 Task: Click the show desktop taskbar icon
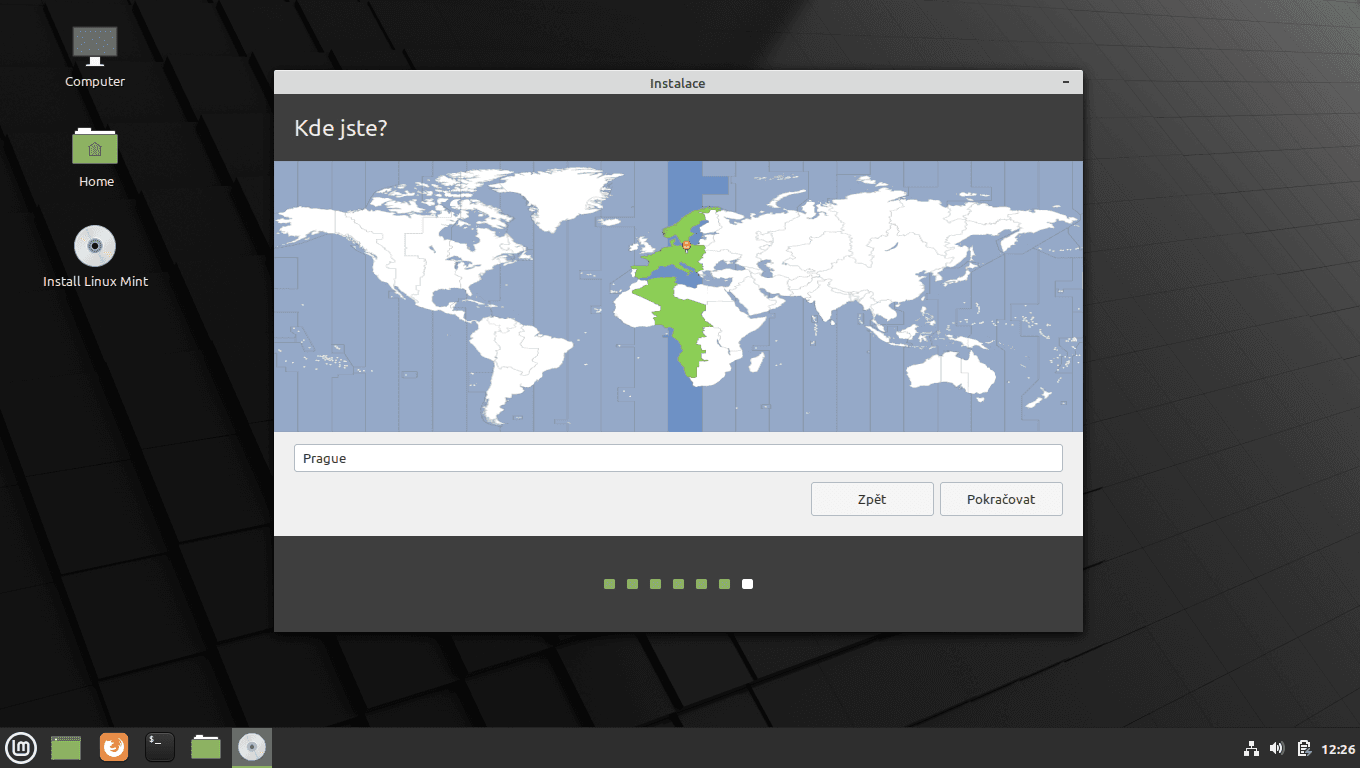coord(65,747)
